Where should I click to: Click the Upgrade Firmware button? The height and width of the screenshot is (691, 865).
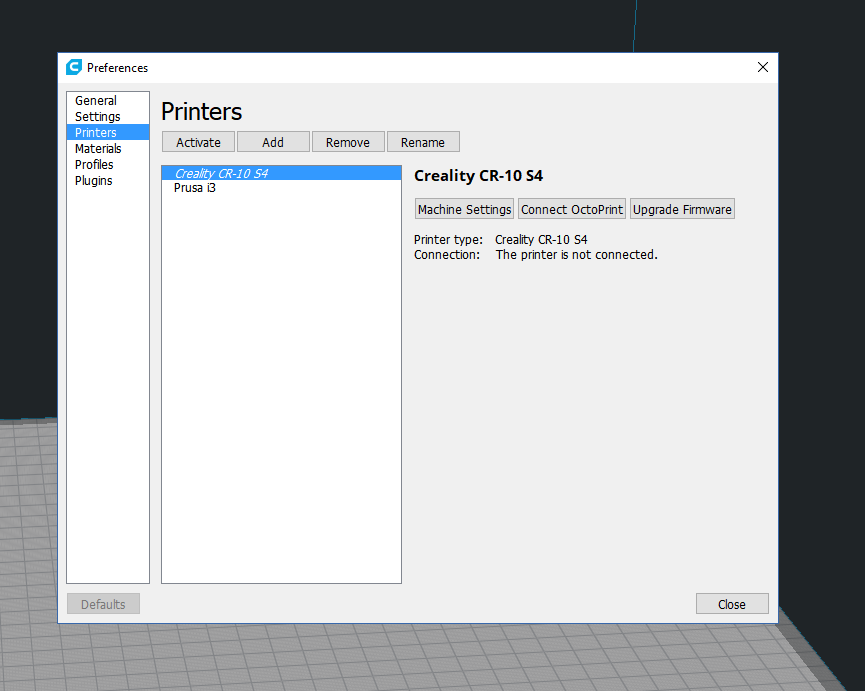point(682,209)
